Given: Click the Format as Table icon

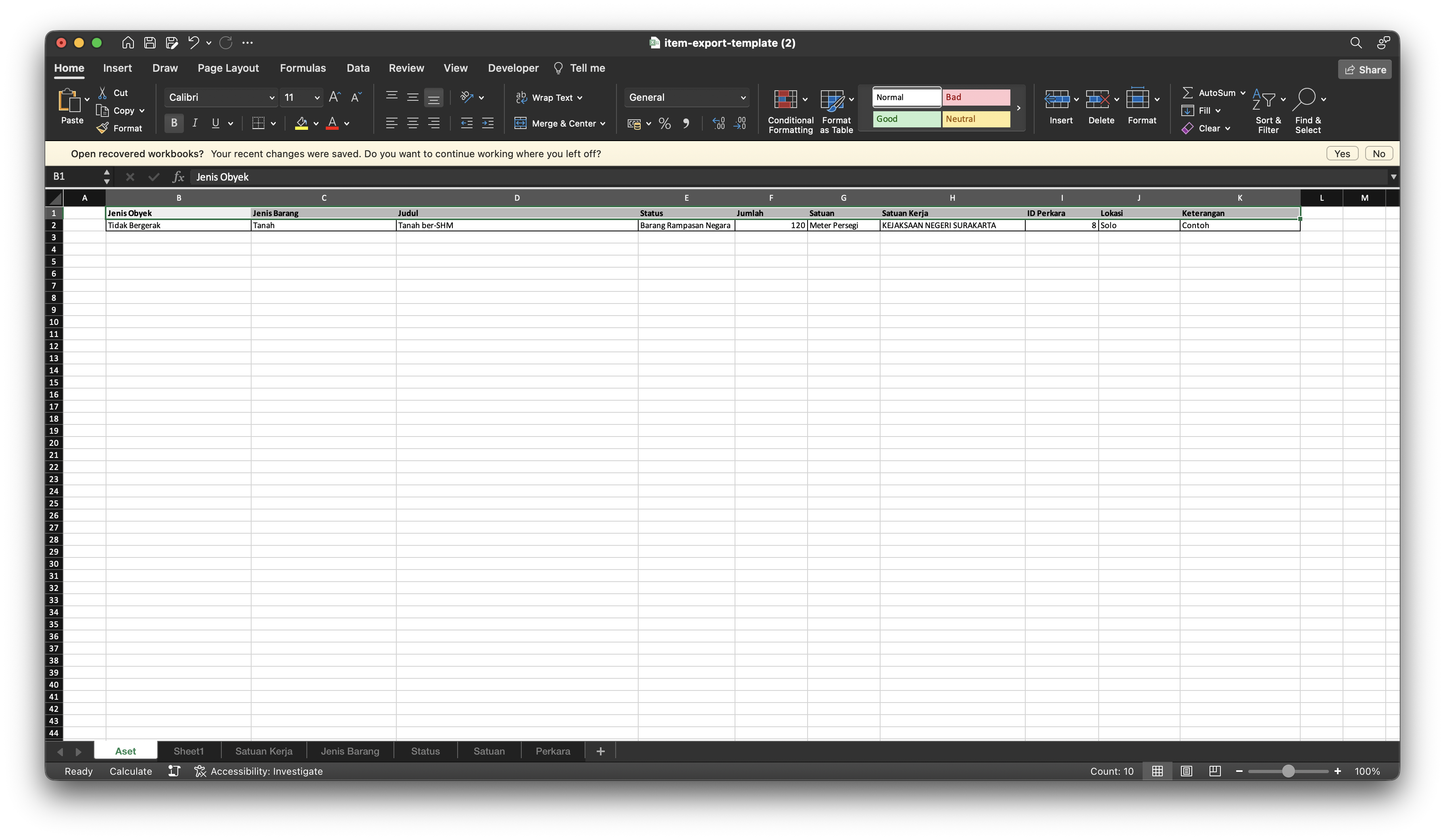Looking at the screenshot, I should tap(832, 100).
